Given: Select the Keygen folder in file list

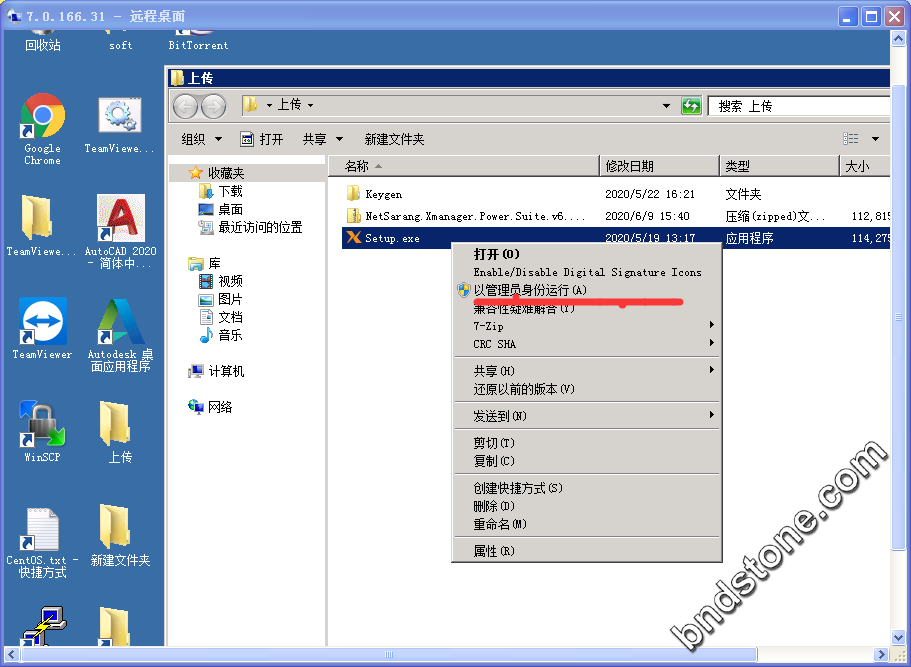Looking at the screenshot, I should coord(383,194).
